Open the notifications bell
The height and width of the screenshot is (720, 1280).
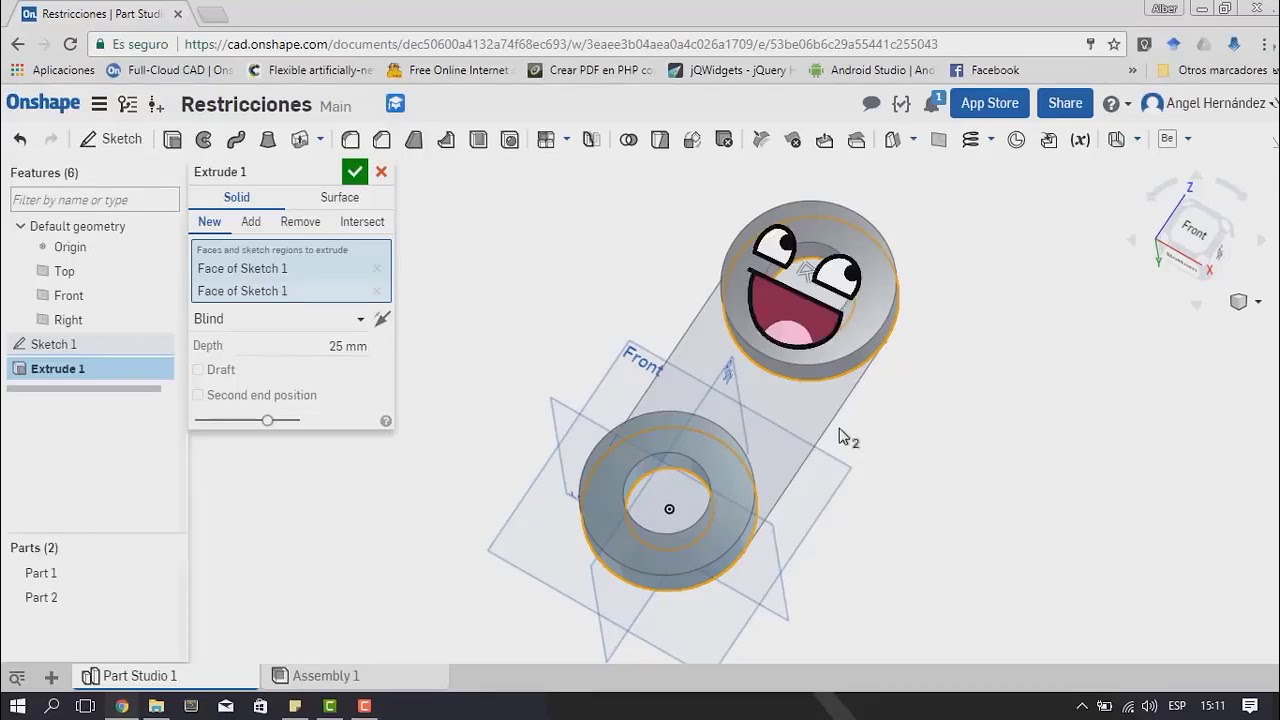pos(932,103)
